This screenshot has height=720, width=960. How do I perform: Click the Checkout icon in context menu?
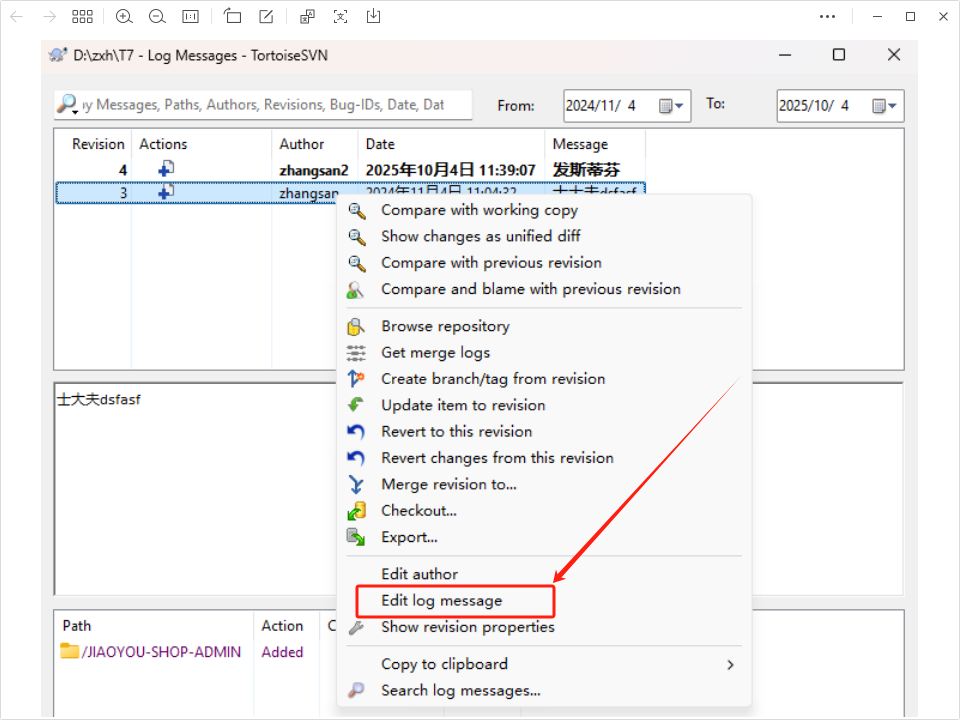[356, 511]
